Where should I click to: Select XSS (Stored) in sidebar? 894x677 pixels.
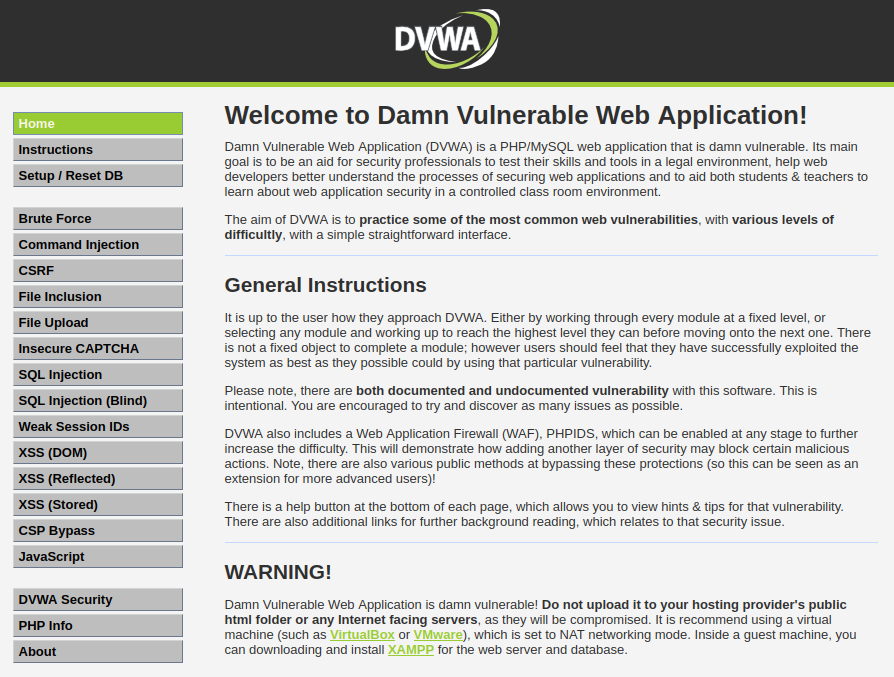[x=98, y=505]
